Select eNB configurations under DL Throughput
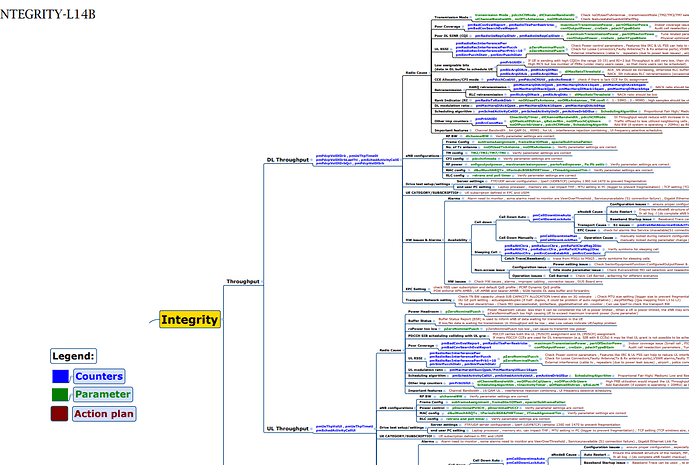Screen dimensions: 689x465 tap(422, 156)
